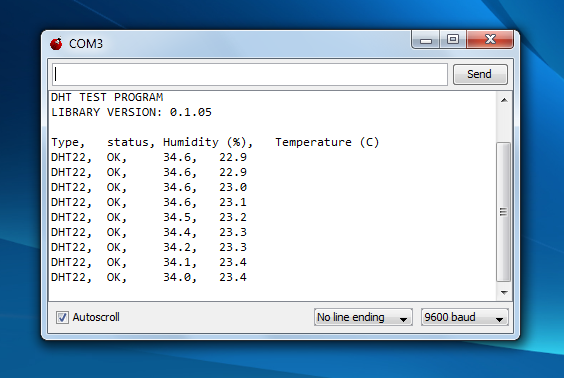
Task: Click the last DHT22 reading line
Action: coord(149,277)
